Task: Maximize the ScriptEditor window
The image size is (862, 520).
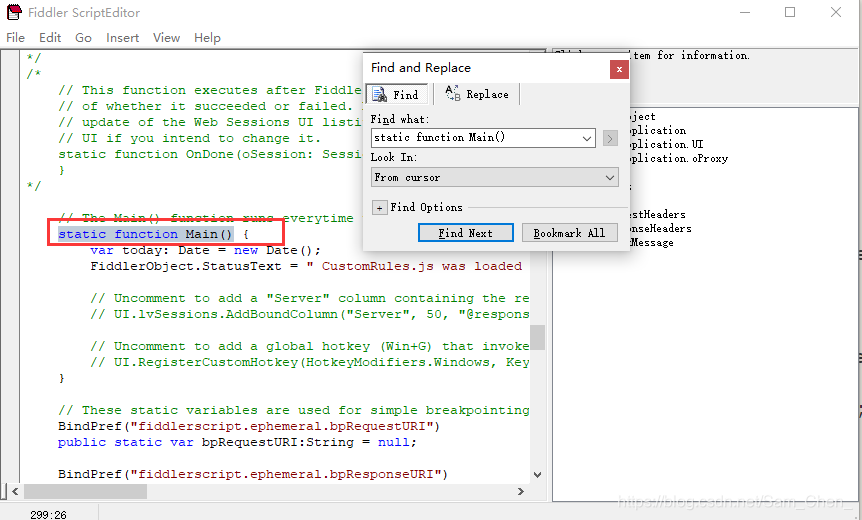Action: pyautogui.click(x=790, y=12)
